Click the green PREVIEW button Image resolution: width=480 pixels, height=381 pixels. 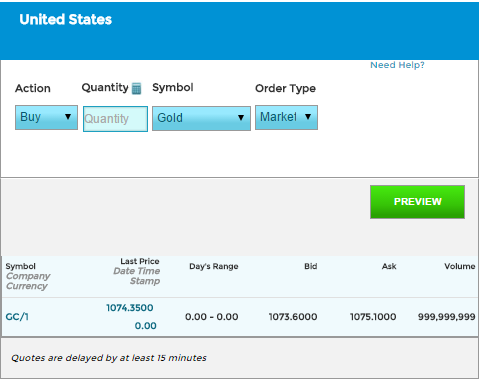(x=417, y=202)
